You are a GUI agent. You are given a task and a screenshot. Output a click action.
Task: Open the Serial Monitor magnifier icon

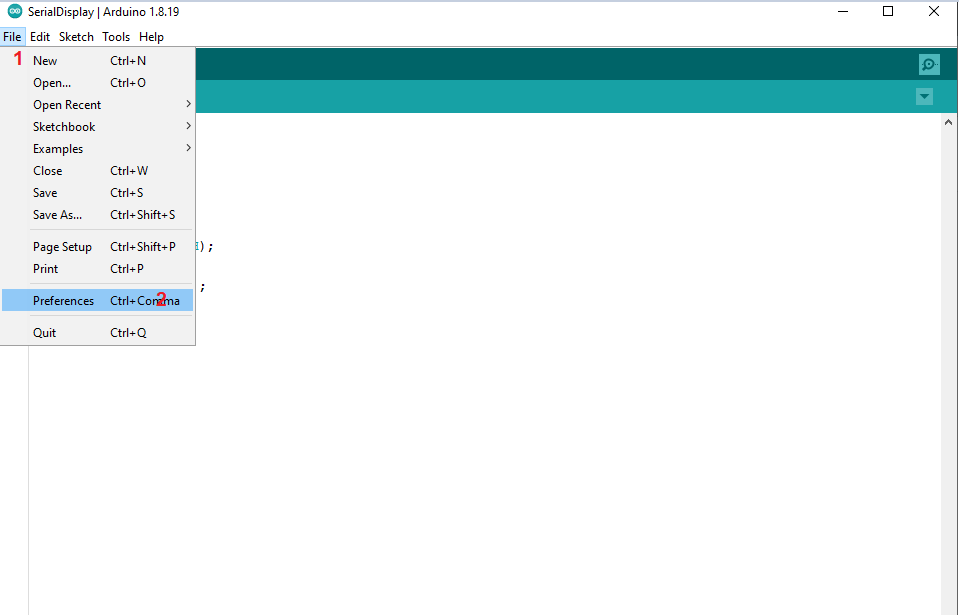(929, 64)
